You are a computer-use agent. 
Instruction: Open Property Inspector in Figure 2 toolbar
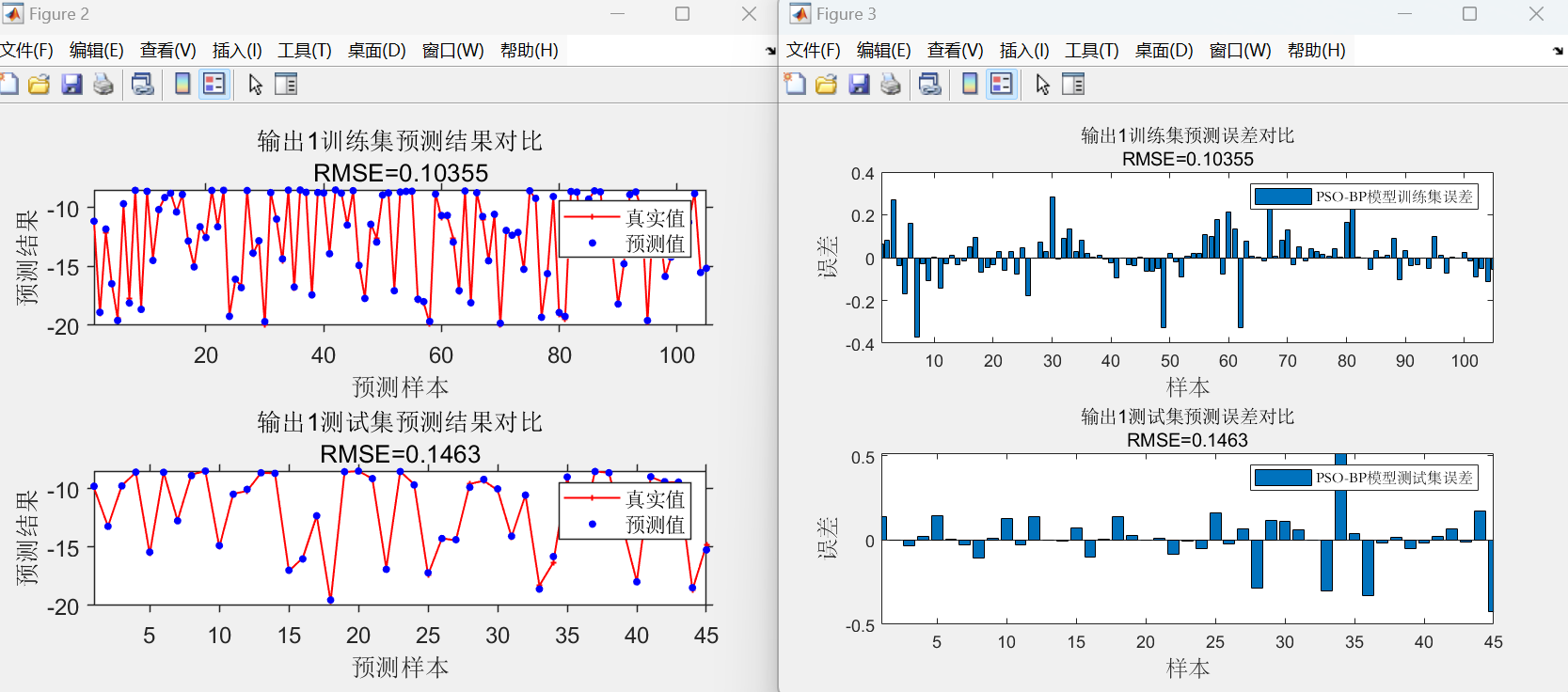pyautogui.click(x=286, y=85)
